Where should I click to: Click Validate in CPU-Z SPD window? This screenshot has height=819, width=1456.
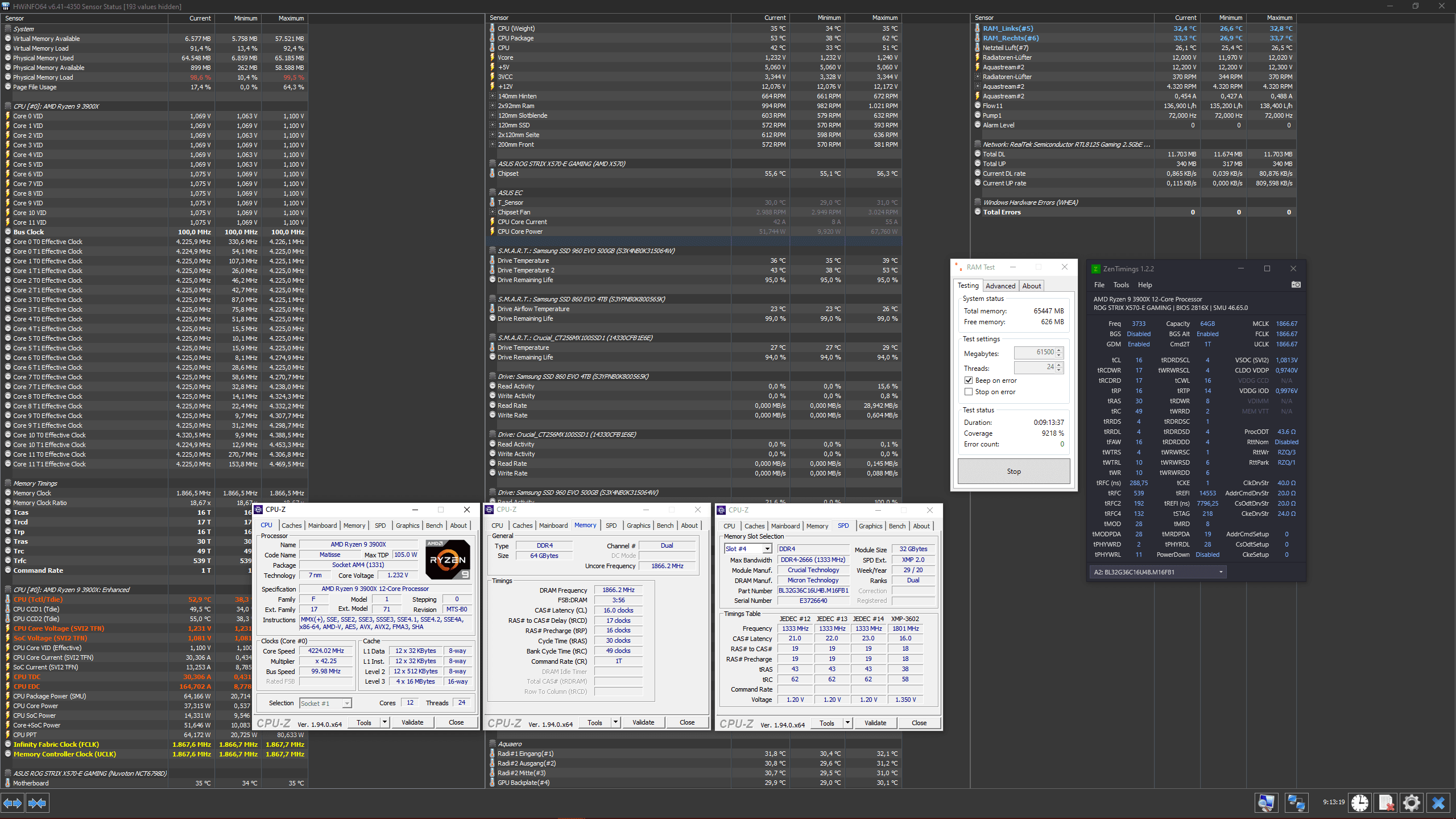click(x=875, y=723)
